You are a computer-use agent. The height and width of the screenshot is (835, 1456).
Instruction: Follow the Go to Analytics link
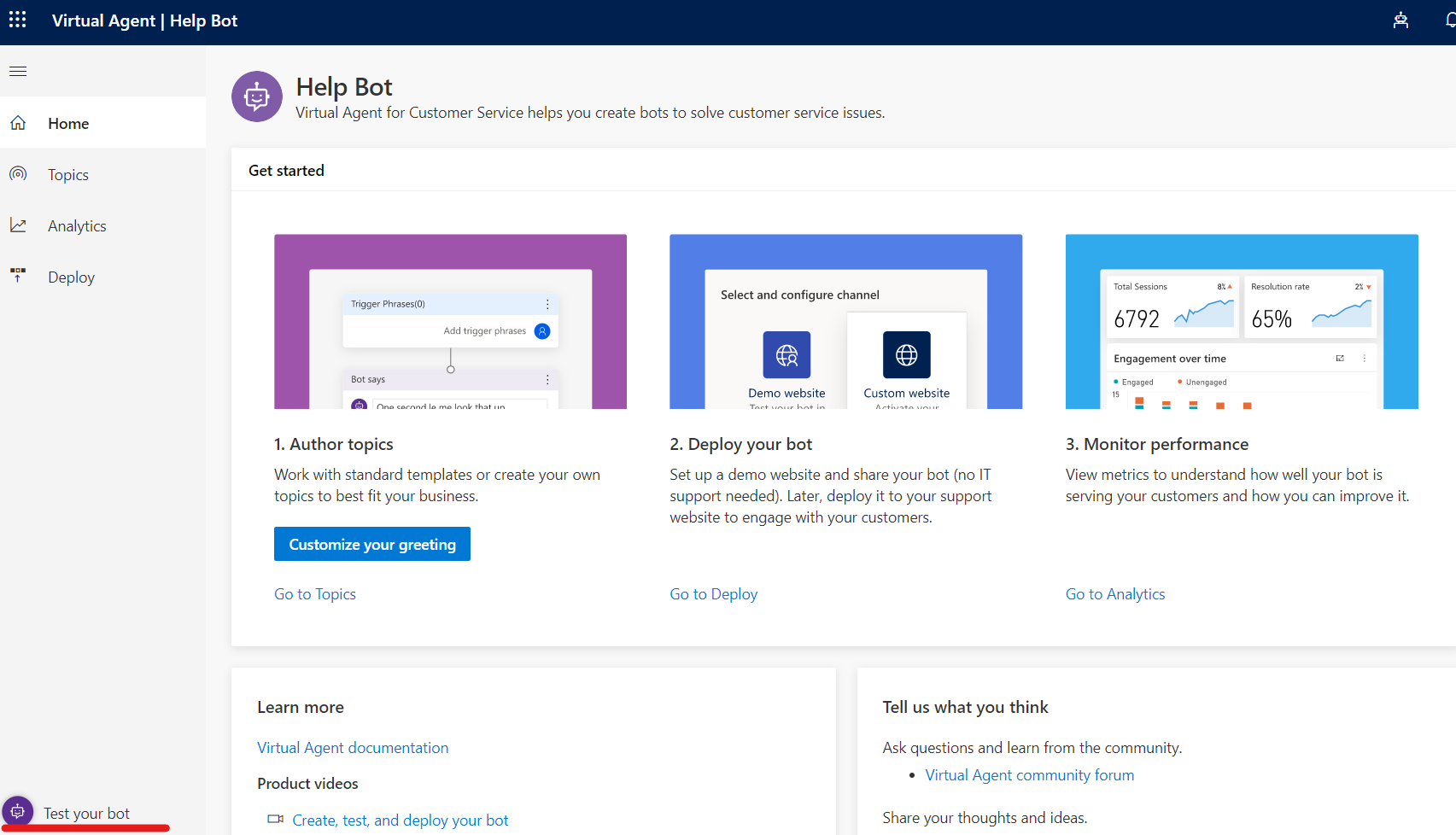pos(1115,594)
